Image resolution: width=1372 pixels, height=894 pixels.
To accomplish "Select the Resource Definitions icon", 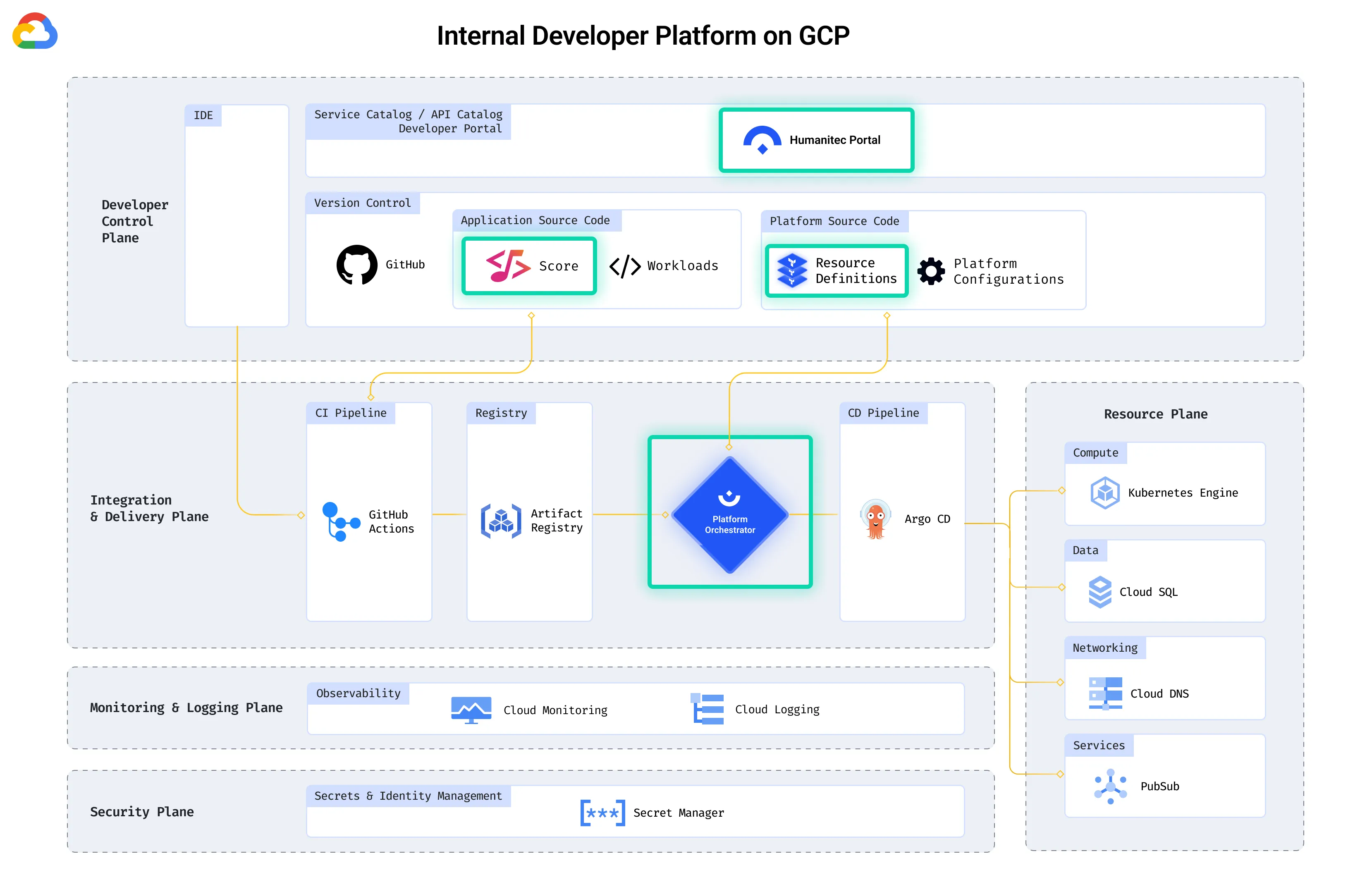I will point(793,270).
